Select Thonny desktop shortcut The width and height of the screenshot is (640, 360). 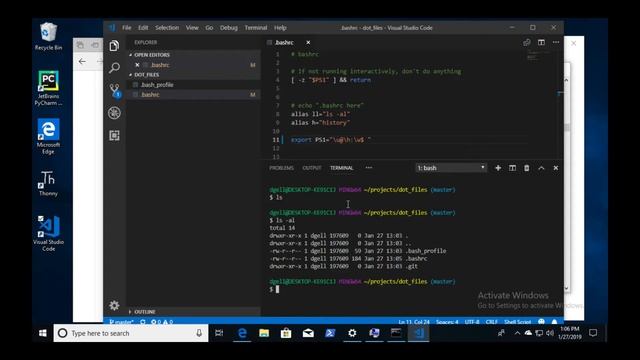pos(48,183)
